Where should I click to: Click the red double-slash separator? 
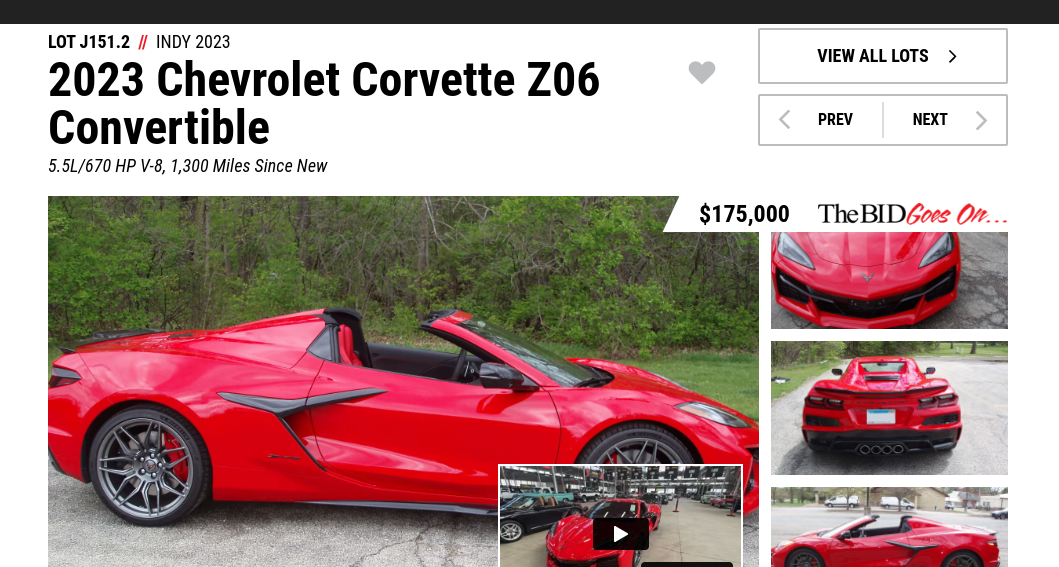143,43
